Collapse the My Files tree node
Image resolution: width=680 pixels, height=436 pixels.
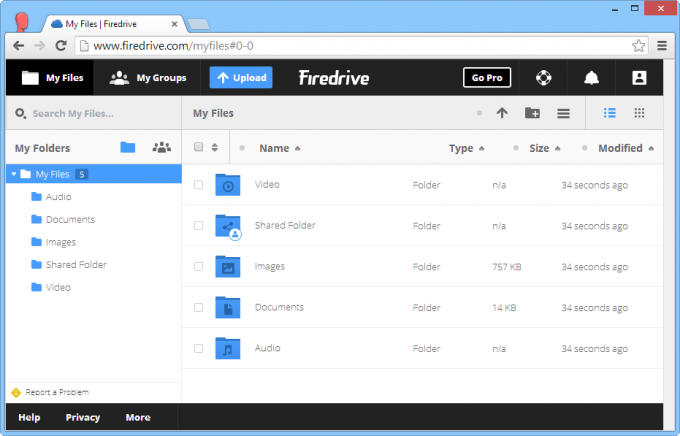14,174
